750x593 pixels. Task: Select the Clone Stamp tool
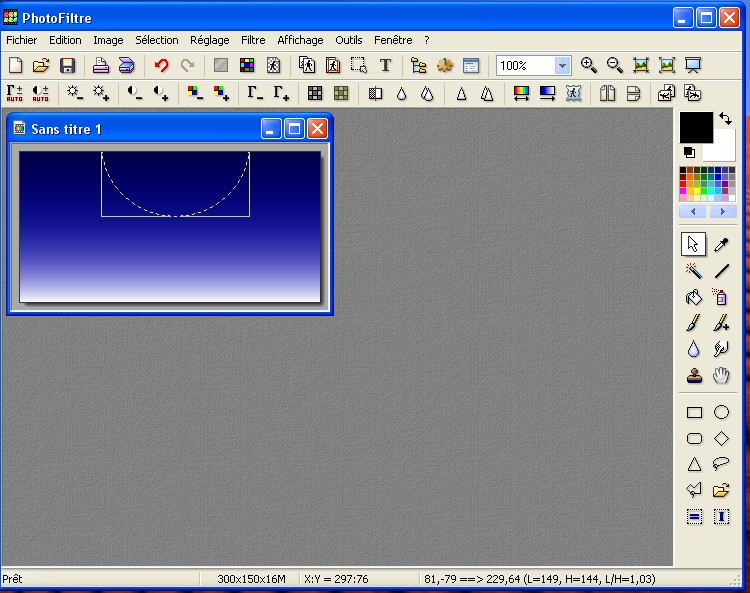tap(694, 375)
